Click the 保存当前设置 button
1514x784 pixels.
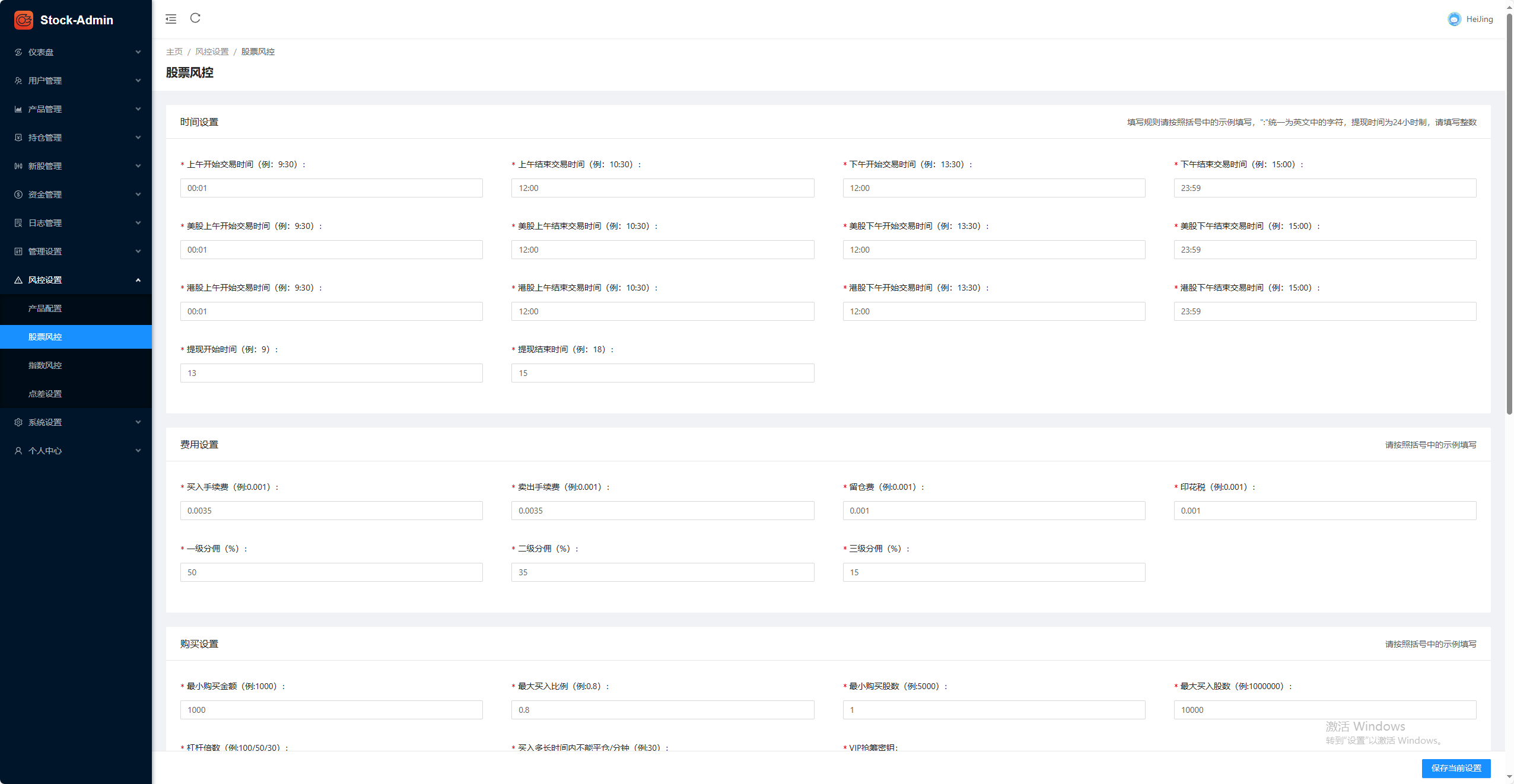[x=1456, y=768]
